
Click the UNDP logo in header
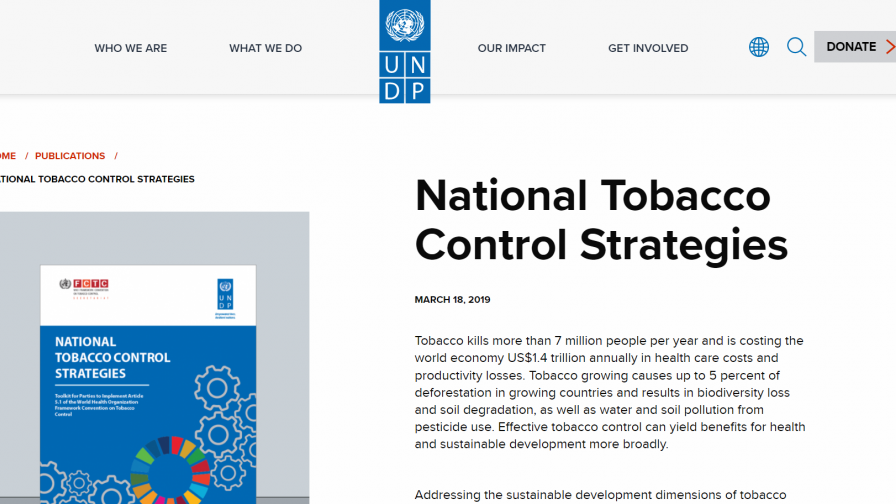405,51
